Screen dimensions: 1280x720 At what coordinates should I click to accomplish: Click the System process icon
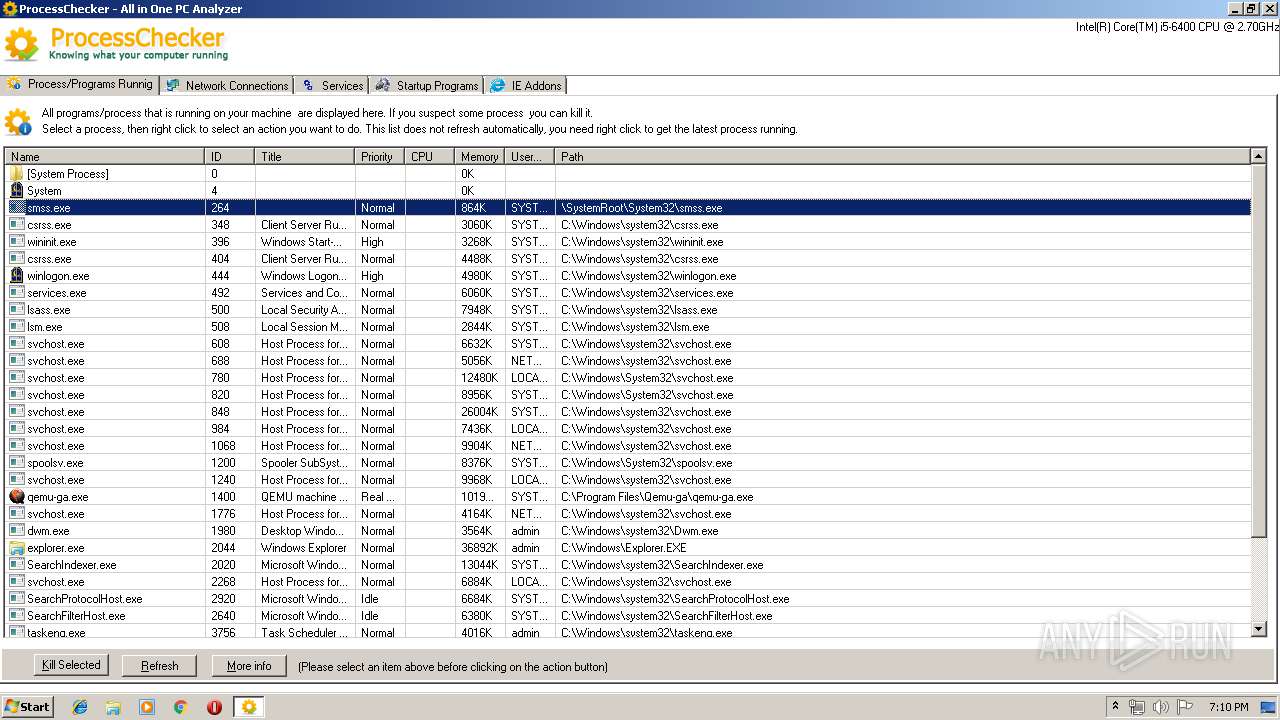(17, 190)
